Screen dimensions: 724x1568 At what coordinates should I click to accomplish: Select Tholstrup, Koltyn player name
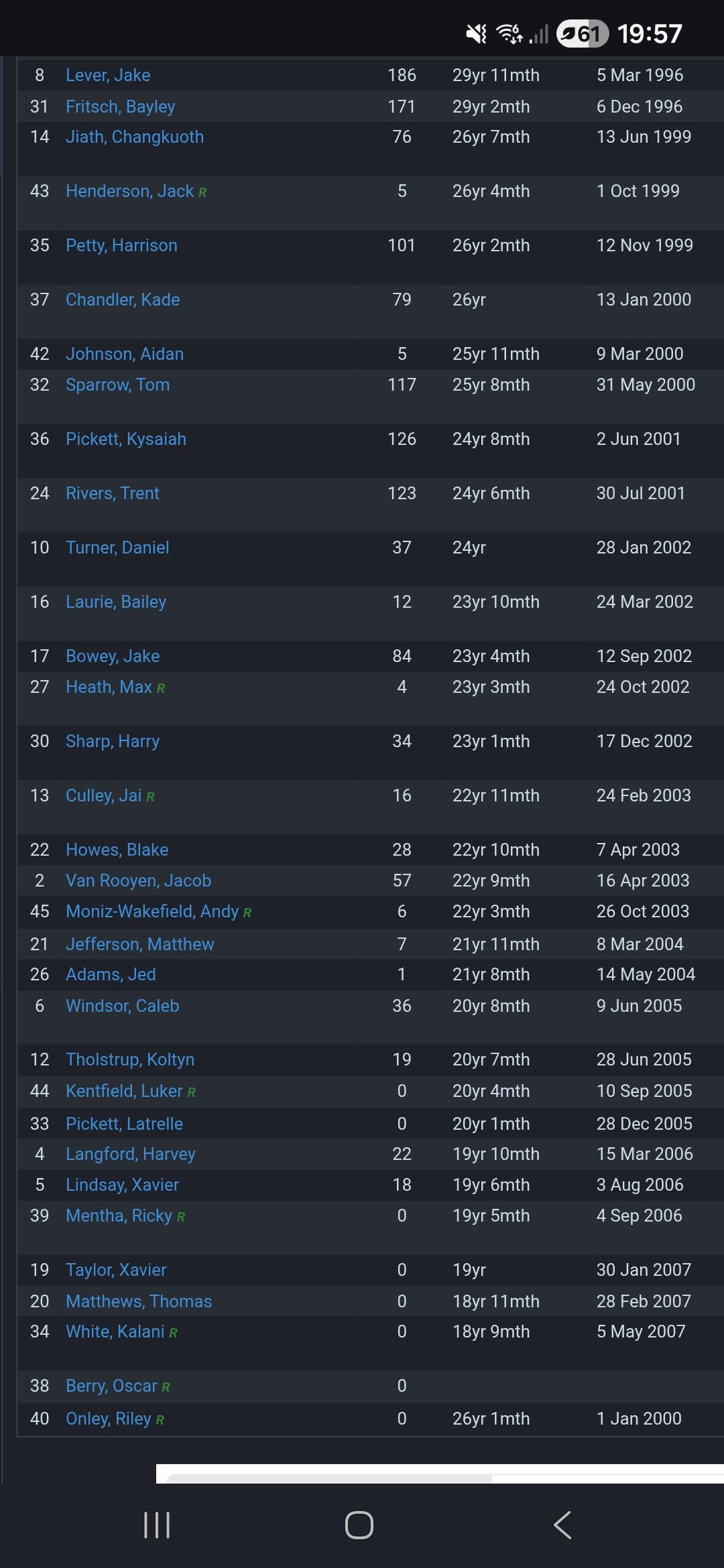130,1059
